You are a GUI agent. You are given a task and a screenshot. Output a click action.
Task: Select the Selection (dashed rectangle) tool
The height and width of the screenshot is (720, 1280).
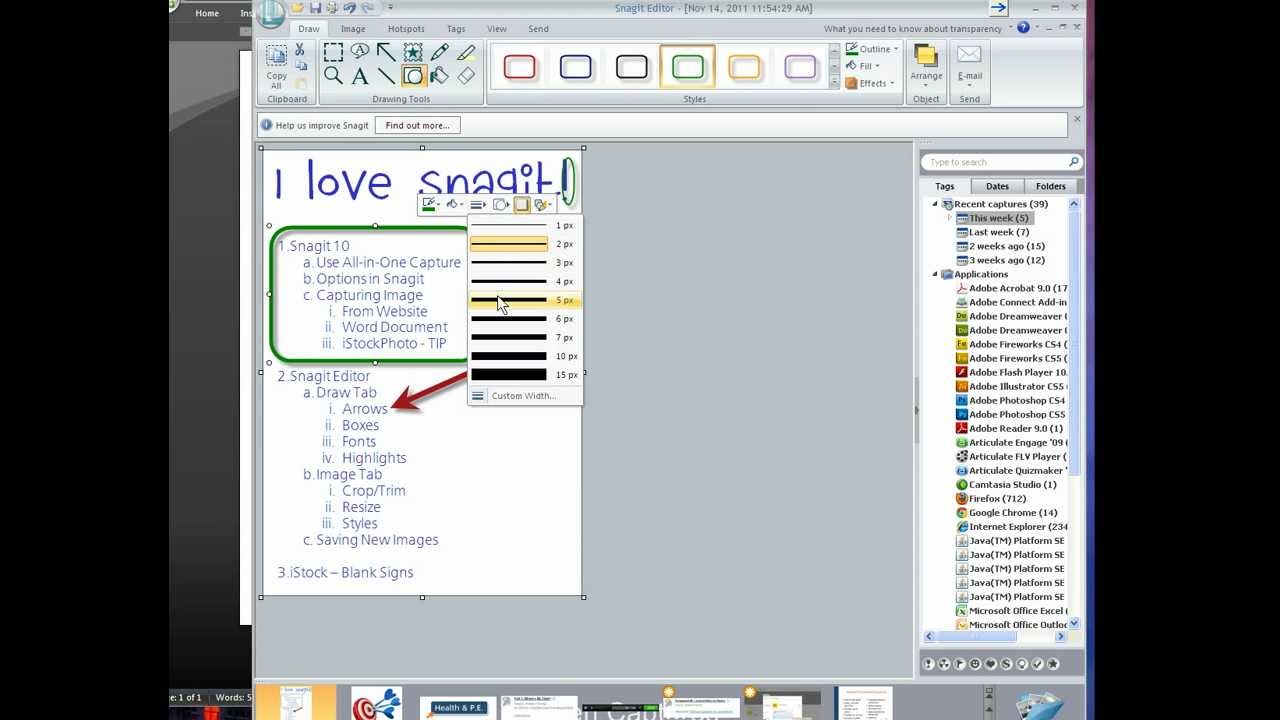click(333, 53)
